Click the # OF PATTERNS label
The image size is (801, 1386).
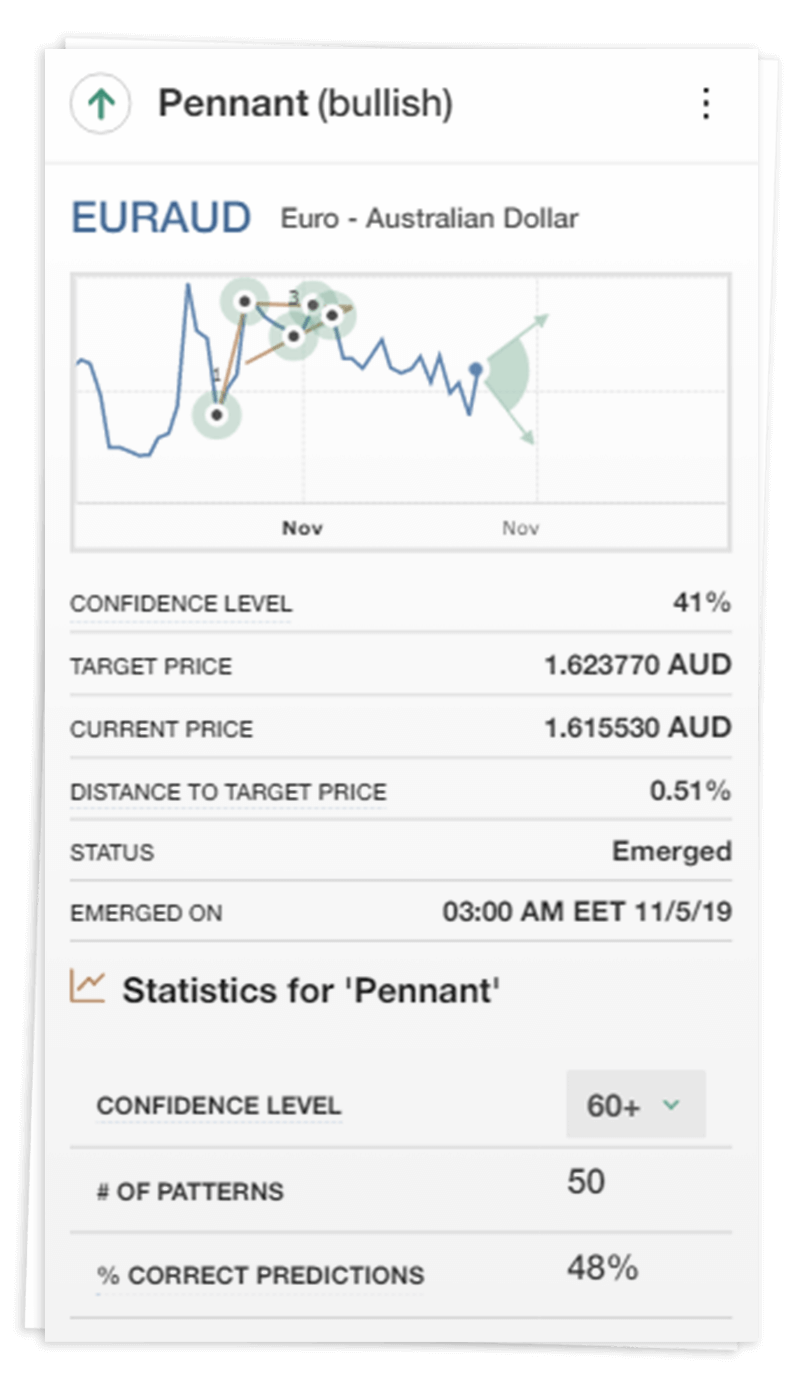pyautogui.click(x=190, y=1192)
